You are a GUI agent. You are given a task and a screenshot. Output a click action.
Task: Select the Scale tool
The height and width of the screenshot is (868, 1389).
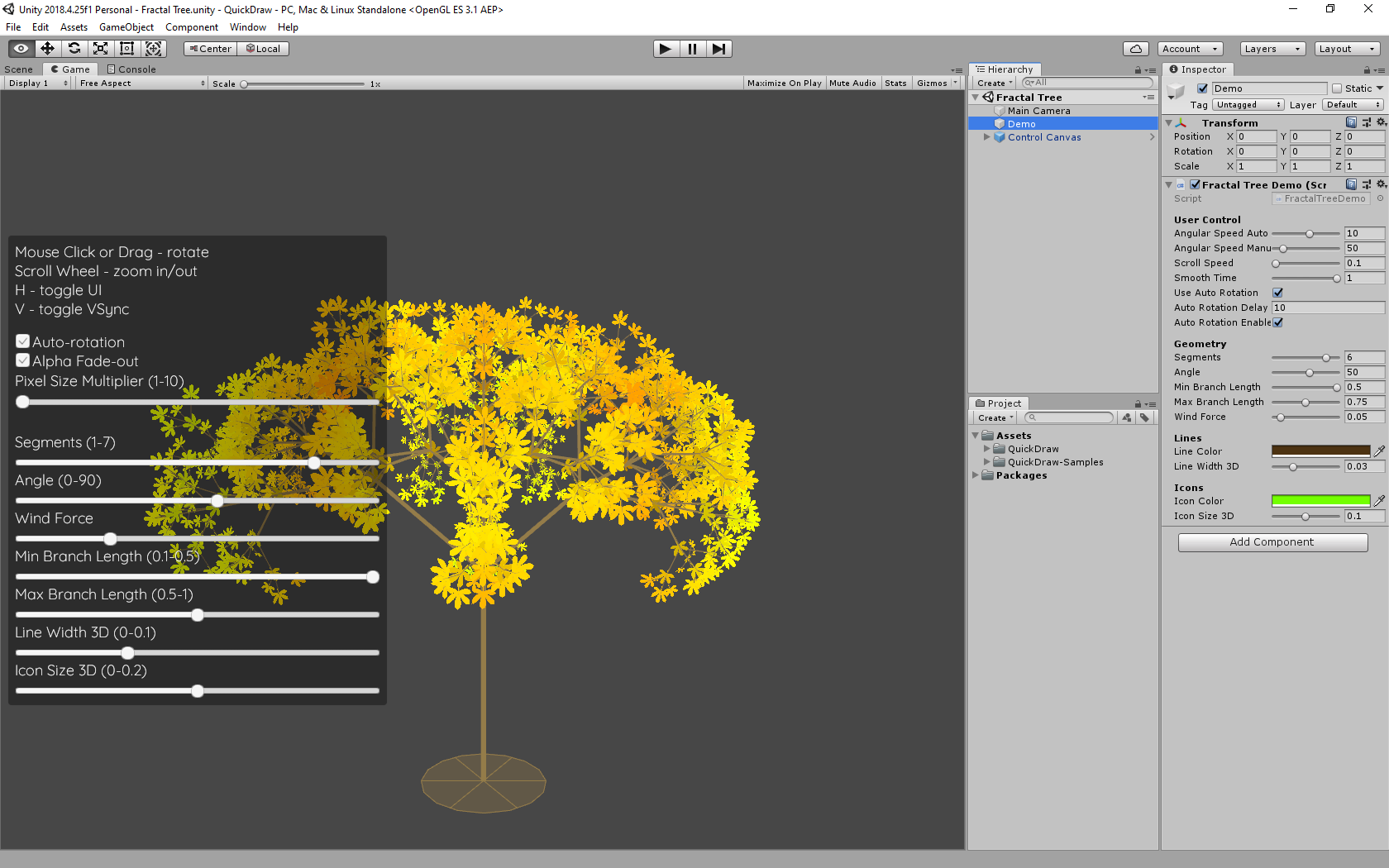click(100, 48)
